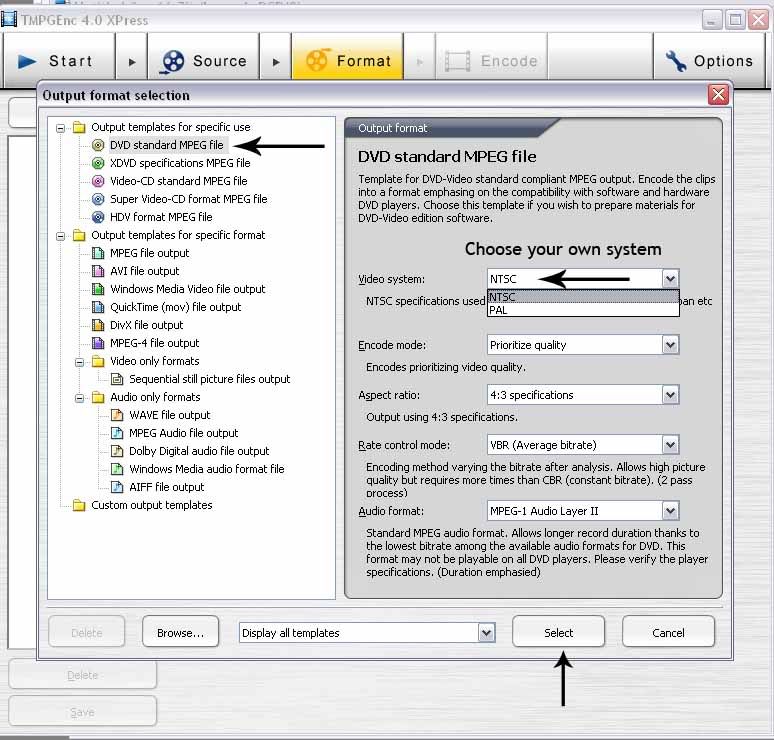Click the TMPGEnc title bar app icon
Image resolution: width=774 pixels, height=740 pixels.
[9, 19]
